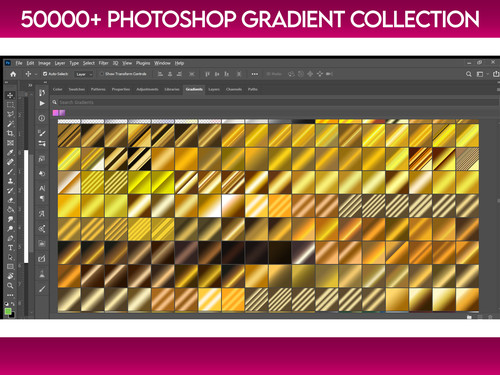This screenshot has height=375, width=500.
Task: Switch to the Layers tab
Action: point(214,89)
